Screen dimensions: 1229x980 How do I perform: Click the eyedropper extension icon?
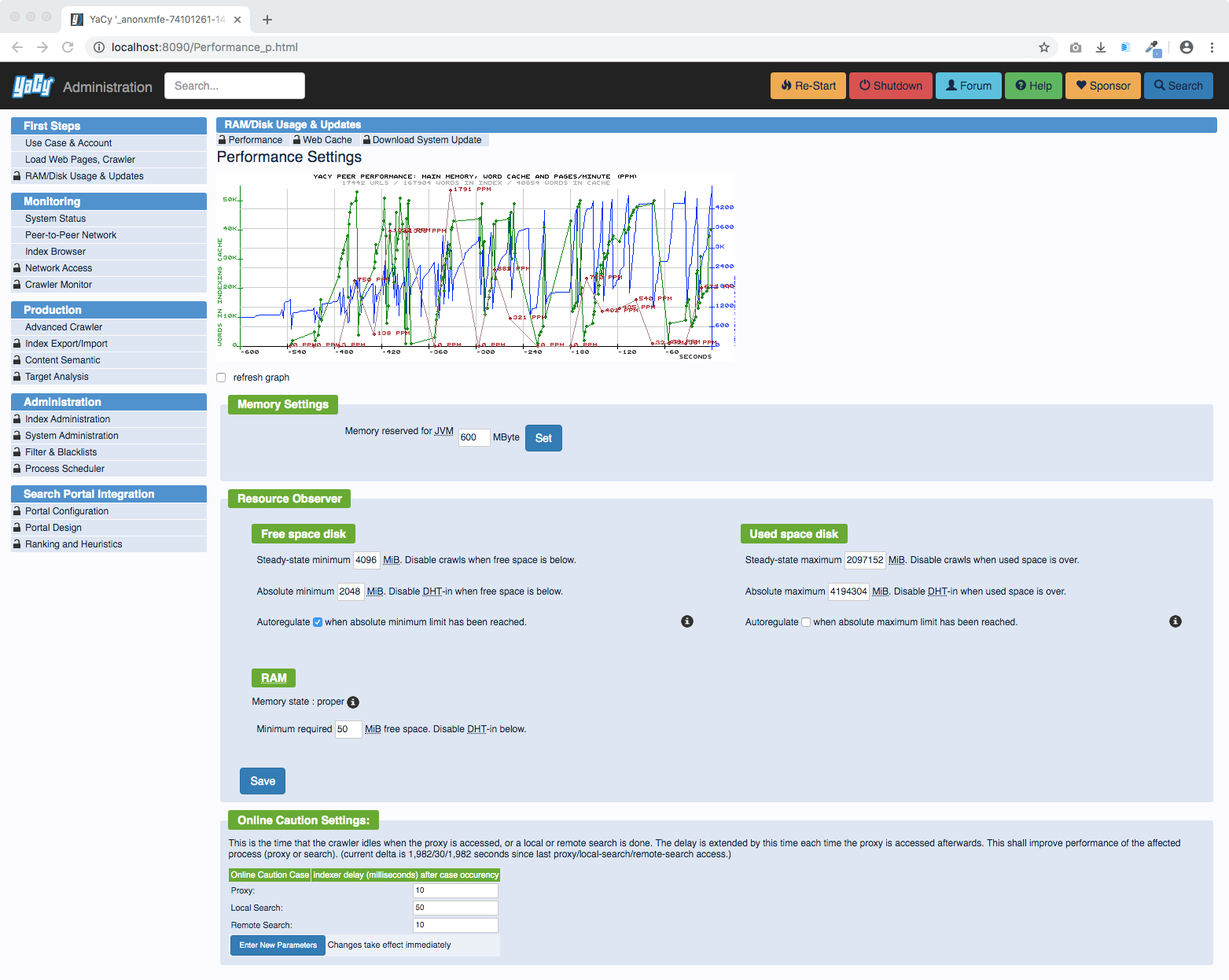(x=1153, y=48)
